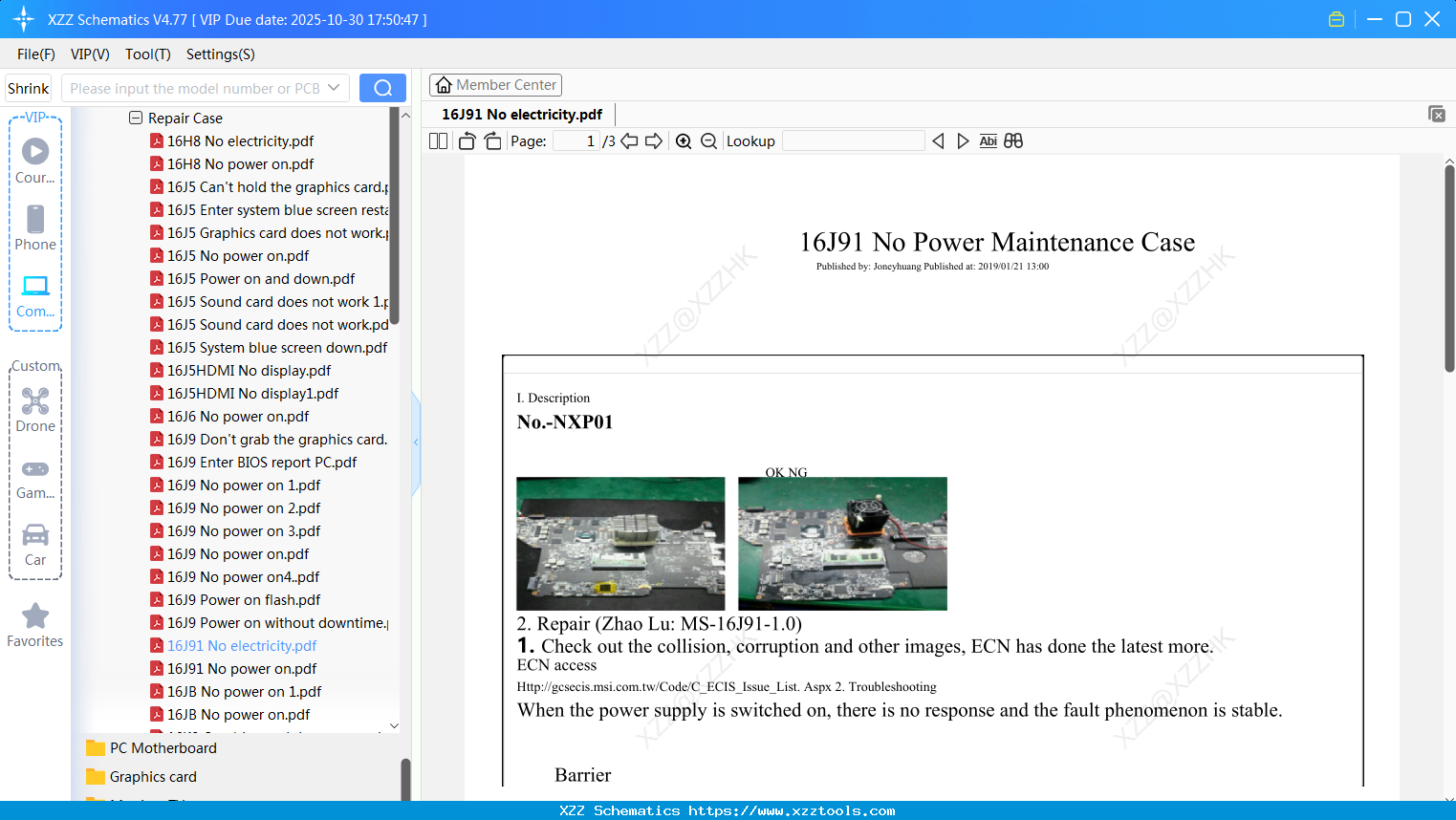Screen dimensions: 1456x820
Task: Click the file tree scroll-up arrow
Action: (x=405, y=115)
